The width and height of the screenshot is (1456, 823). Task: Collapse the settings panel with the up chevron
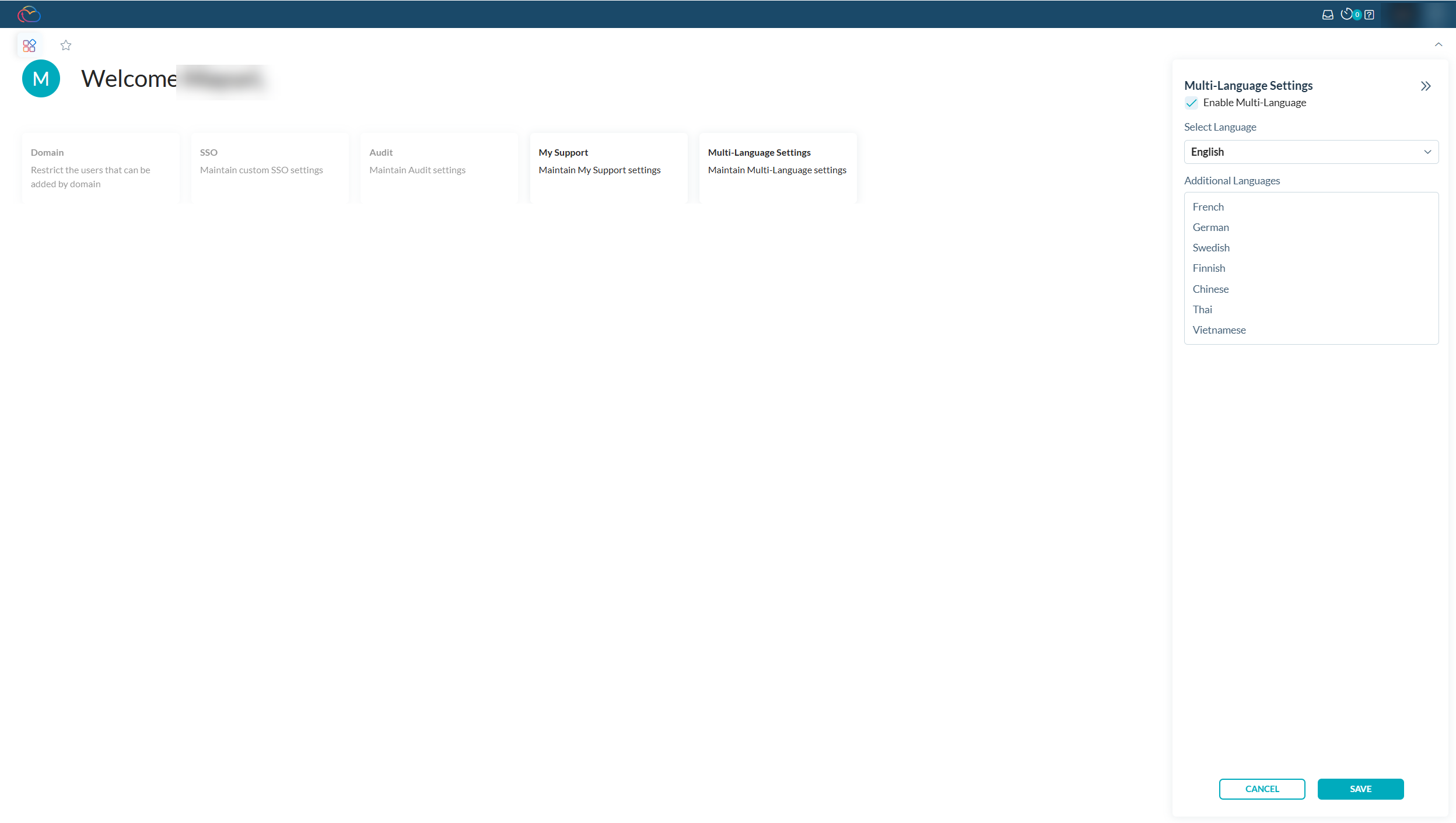point(1438,44)
